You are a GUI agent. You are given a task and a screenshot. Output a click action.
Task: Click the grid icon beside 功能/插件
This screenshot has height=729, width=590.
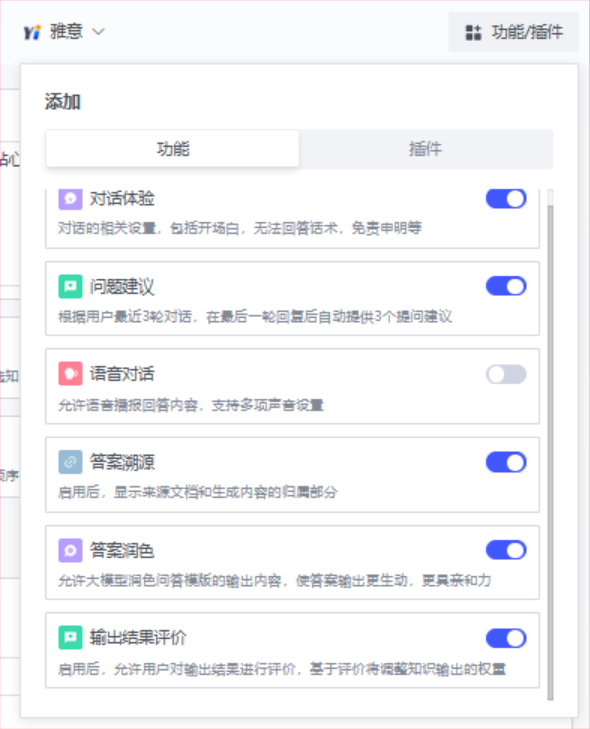point(473,33)
